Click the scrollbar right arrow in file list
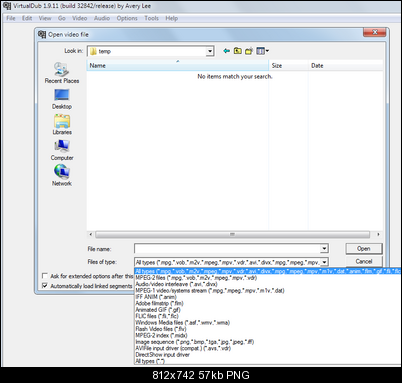402x383 pixels. pos(378,234)
